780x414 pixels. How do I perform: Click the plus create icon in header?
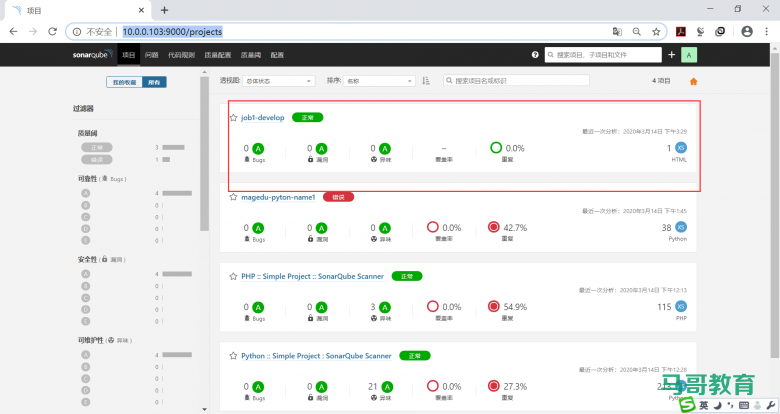tap(672, 55)
